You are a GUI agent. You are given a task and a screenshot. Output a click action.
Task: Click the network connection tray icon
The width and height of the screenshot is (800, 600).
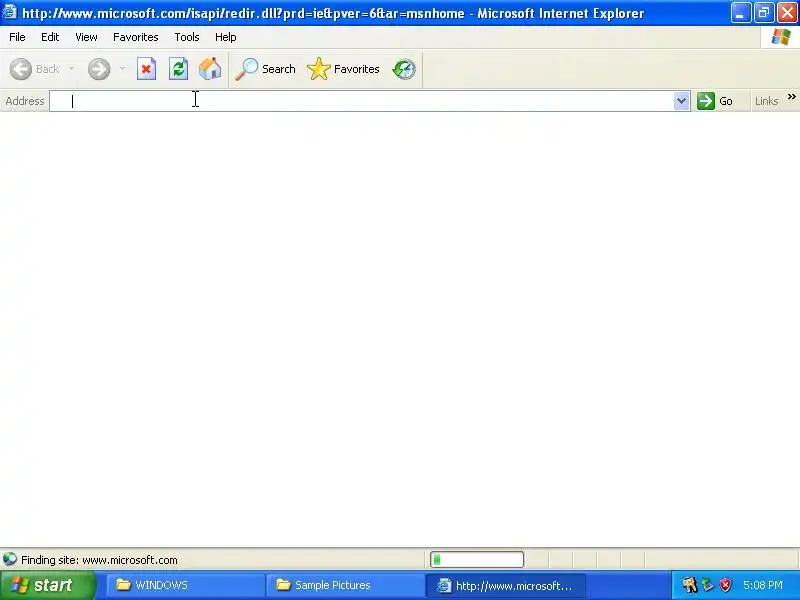click(x=708, y=585)
